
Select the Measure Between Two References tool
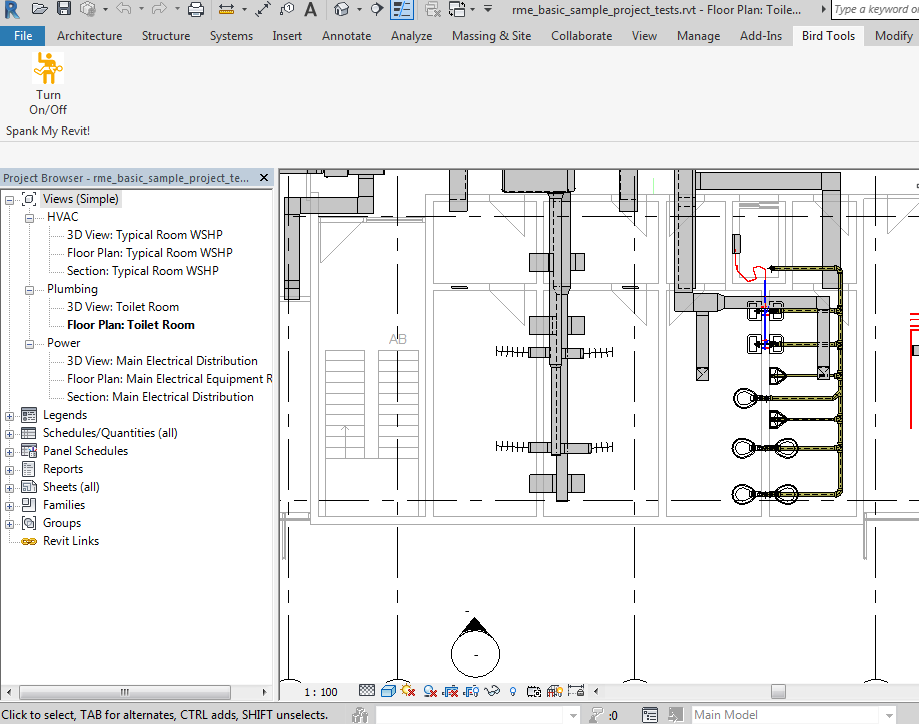coord(226,9)
